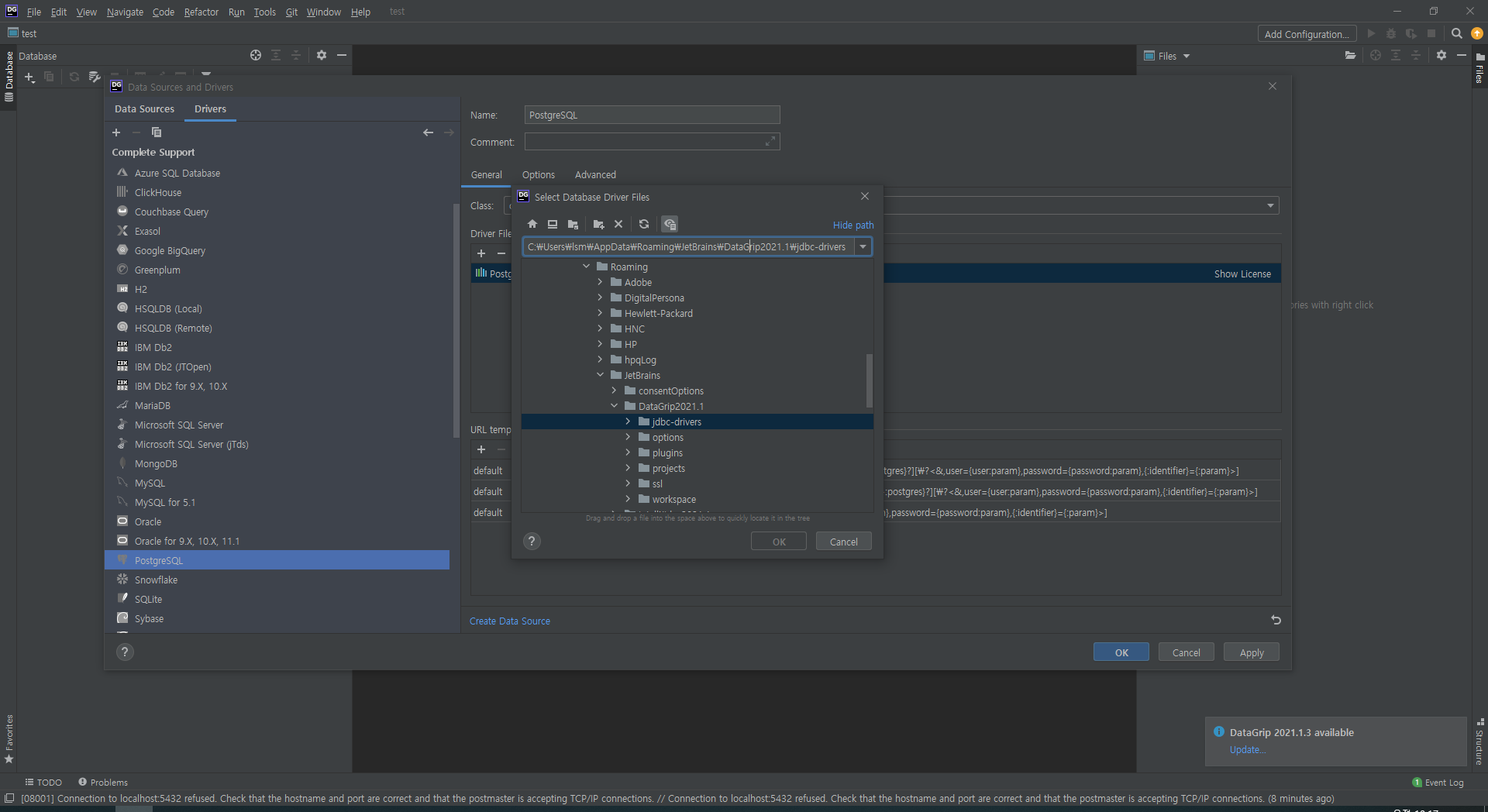Hide the path field via Hide path link

[853, 225]
